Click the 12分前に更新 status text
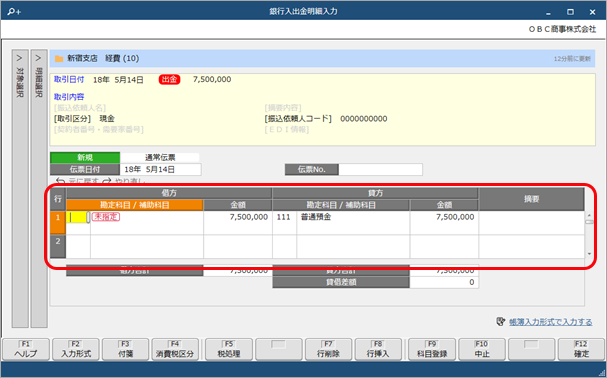The width and height of the screenshot is (607, 378). 572,59
